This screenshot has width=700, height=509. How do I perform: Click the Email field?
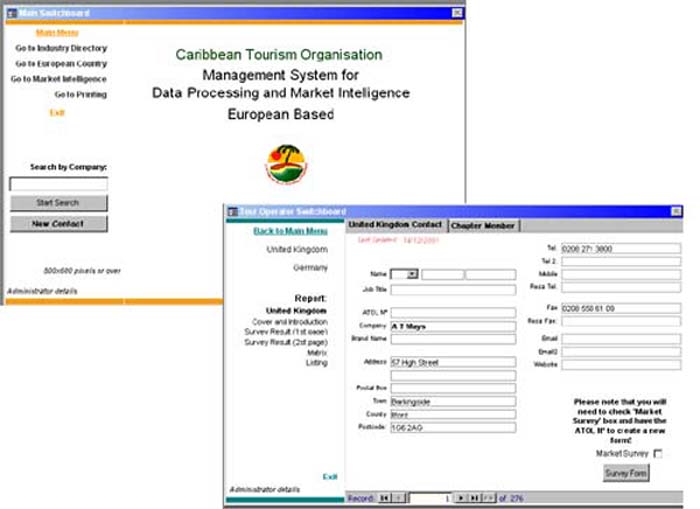coord(621,339)
